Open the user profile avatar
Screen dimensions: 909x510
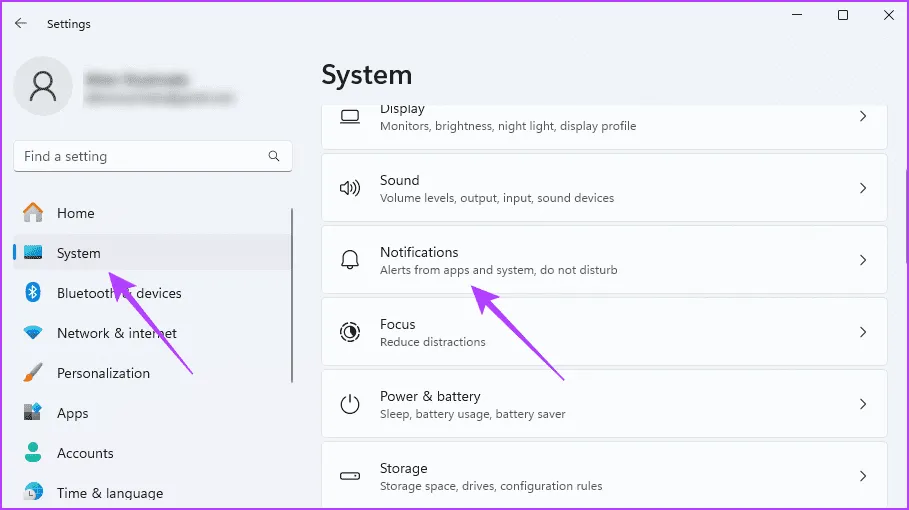click(x=43, y=86)
